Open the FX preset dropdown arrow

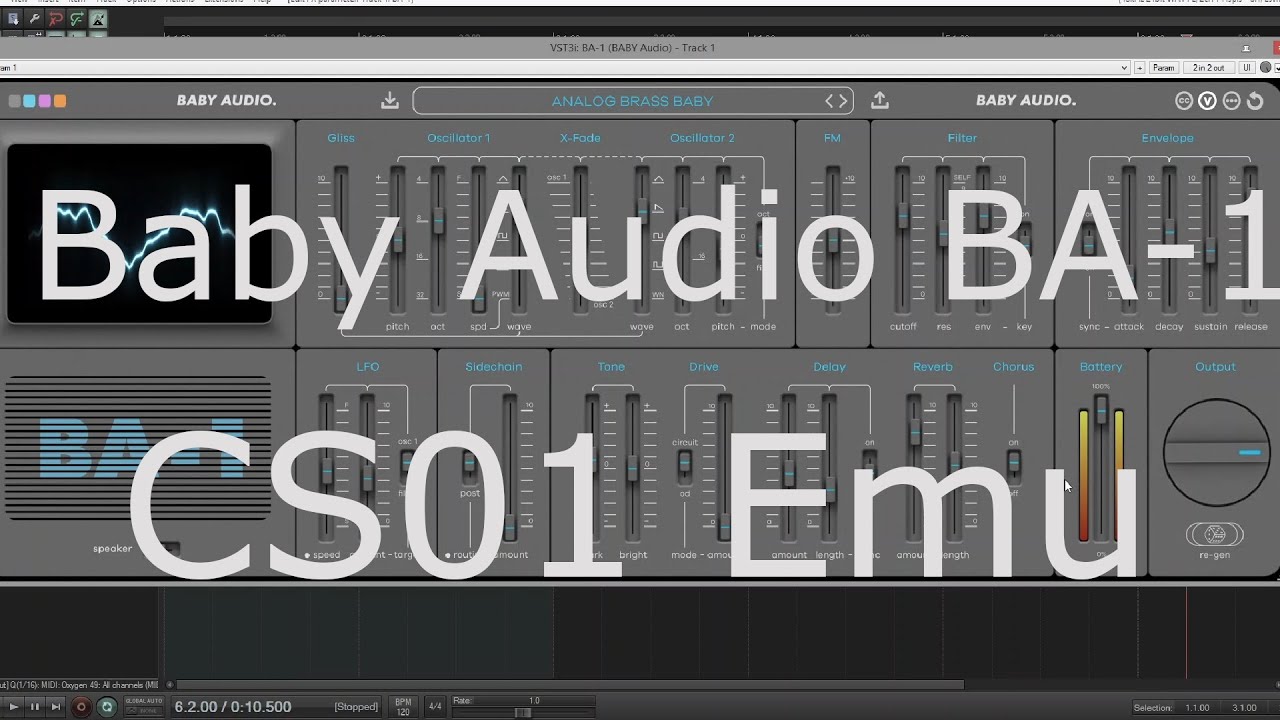(1124, 68)
